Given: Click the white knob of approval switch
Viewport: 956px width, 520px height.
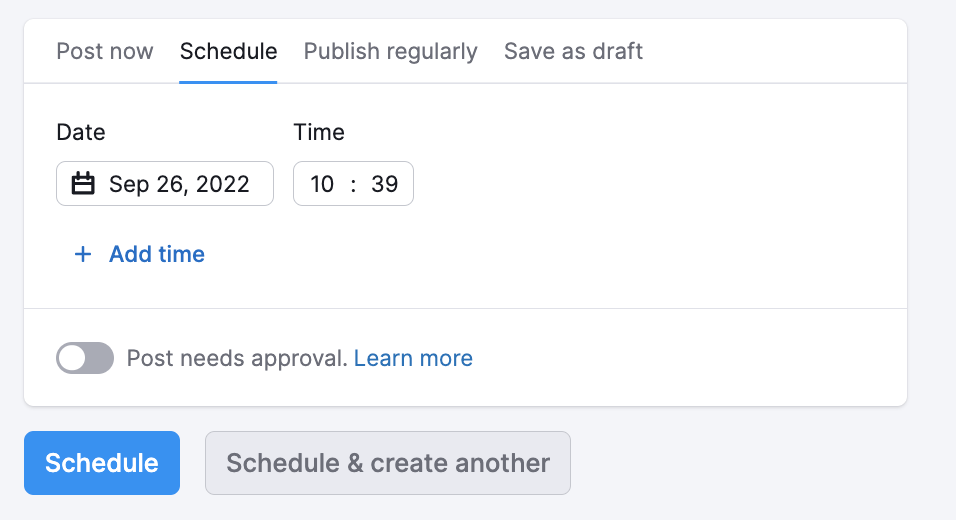Looking at the screenshot, I should (x=73, y=358).
